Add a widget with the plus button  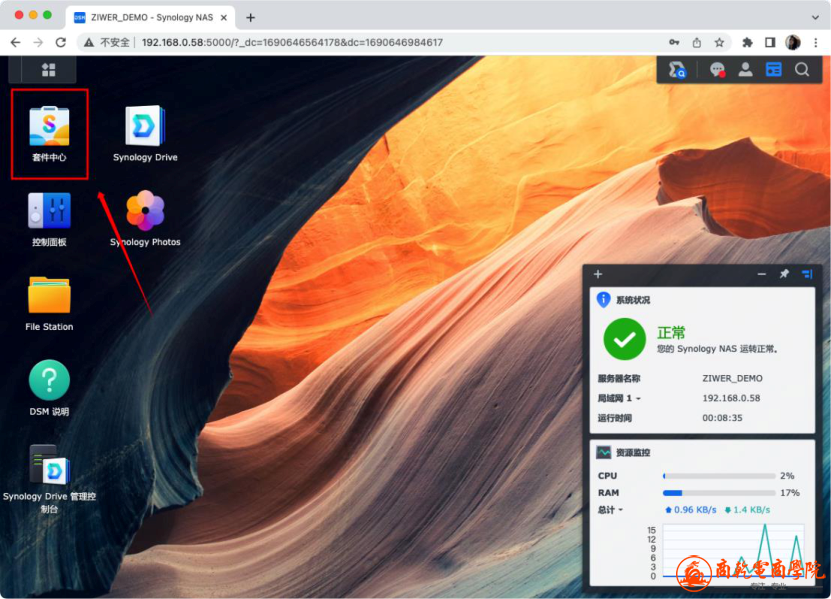(x=598, y=274)
